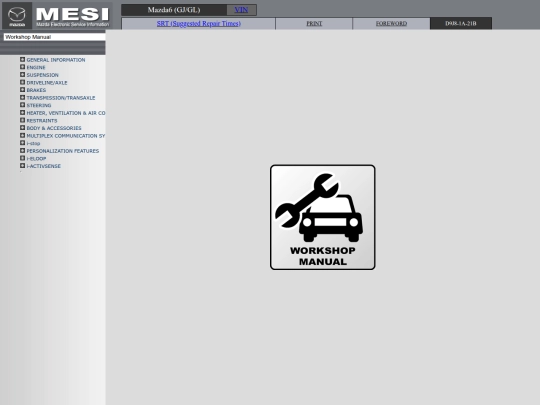This screenshot has width=540, height=405.
Task: Select STEERING text in tree
Action: (39, 105)
